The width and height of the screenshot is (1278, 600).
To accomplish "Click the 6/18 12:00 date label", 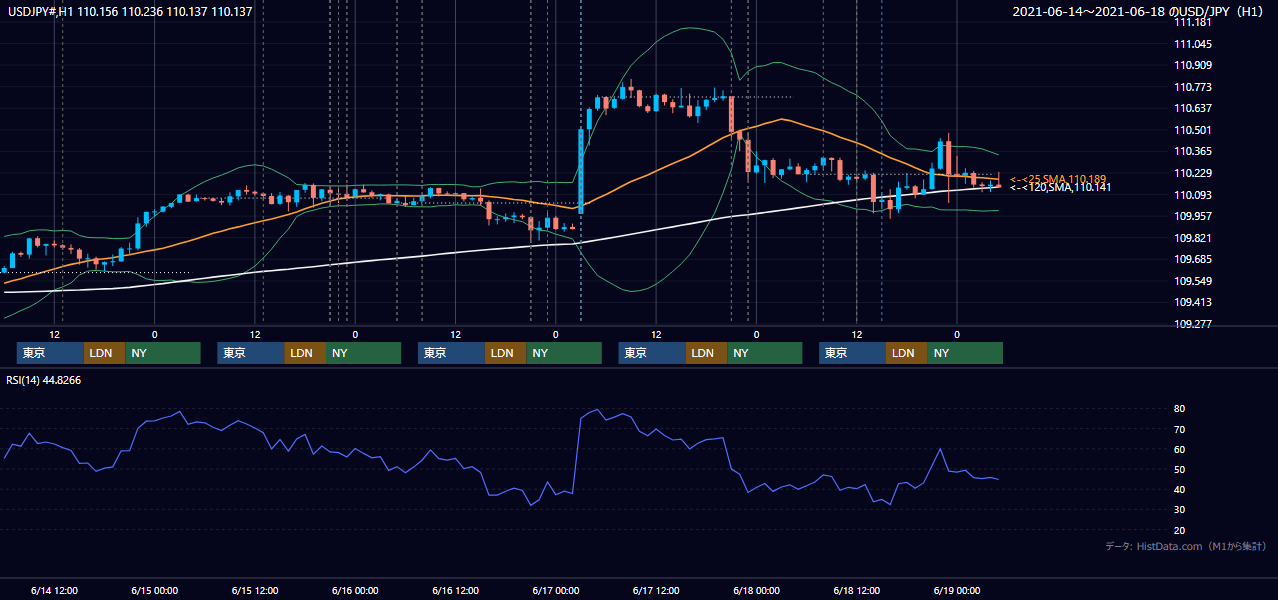I will coord(857,591).
